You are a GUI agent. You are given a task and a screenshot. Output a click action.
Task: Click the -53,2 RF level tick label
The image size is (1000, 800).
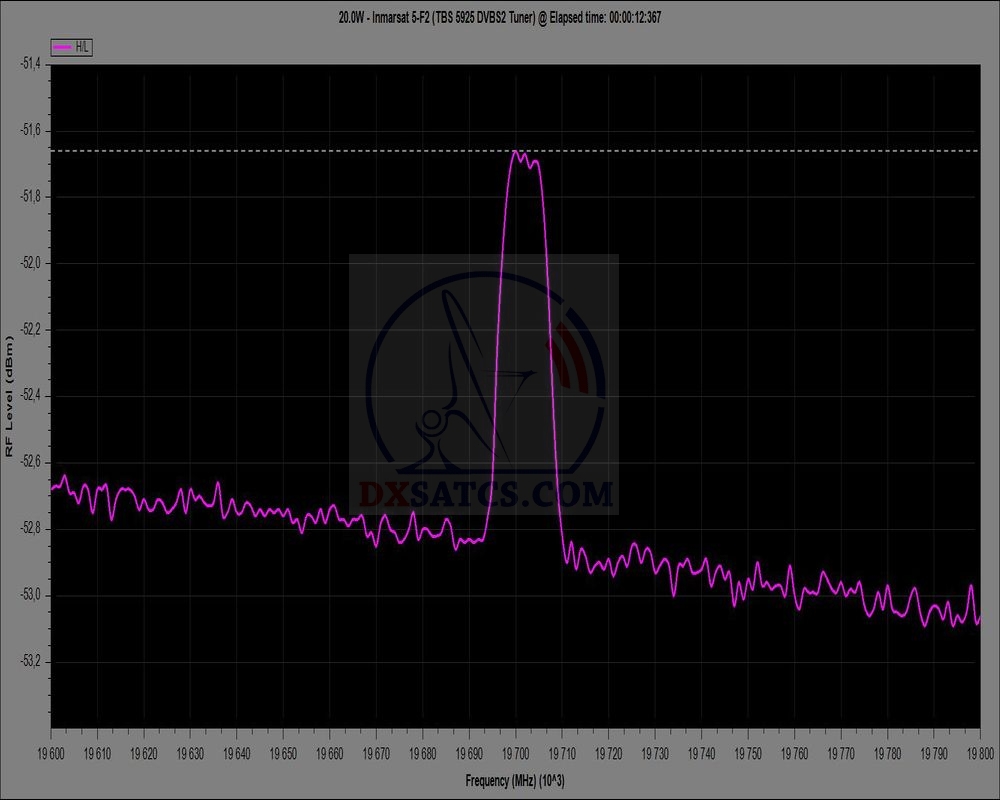[x=31, y=662]
